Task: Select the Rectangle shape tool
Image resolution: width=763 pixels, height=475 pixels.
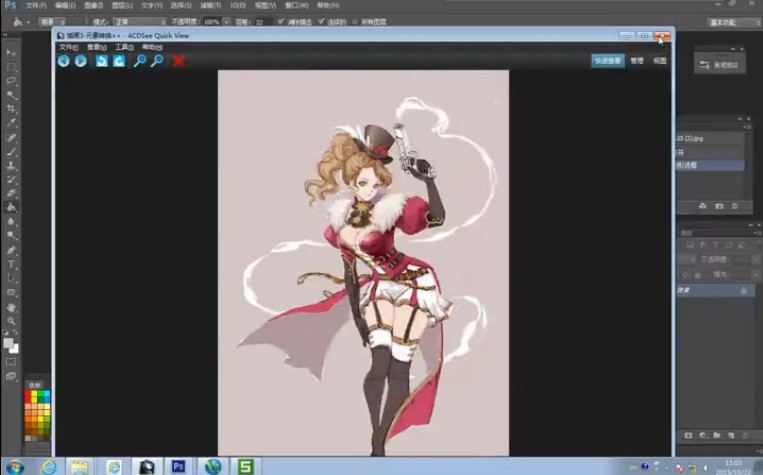Action: [11, 292]
